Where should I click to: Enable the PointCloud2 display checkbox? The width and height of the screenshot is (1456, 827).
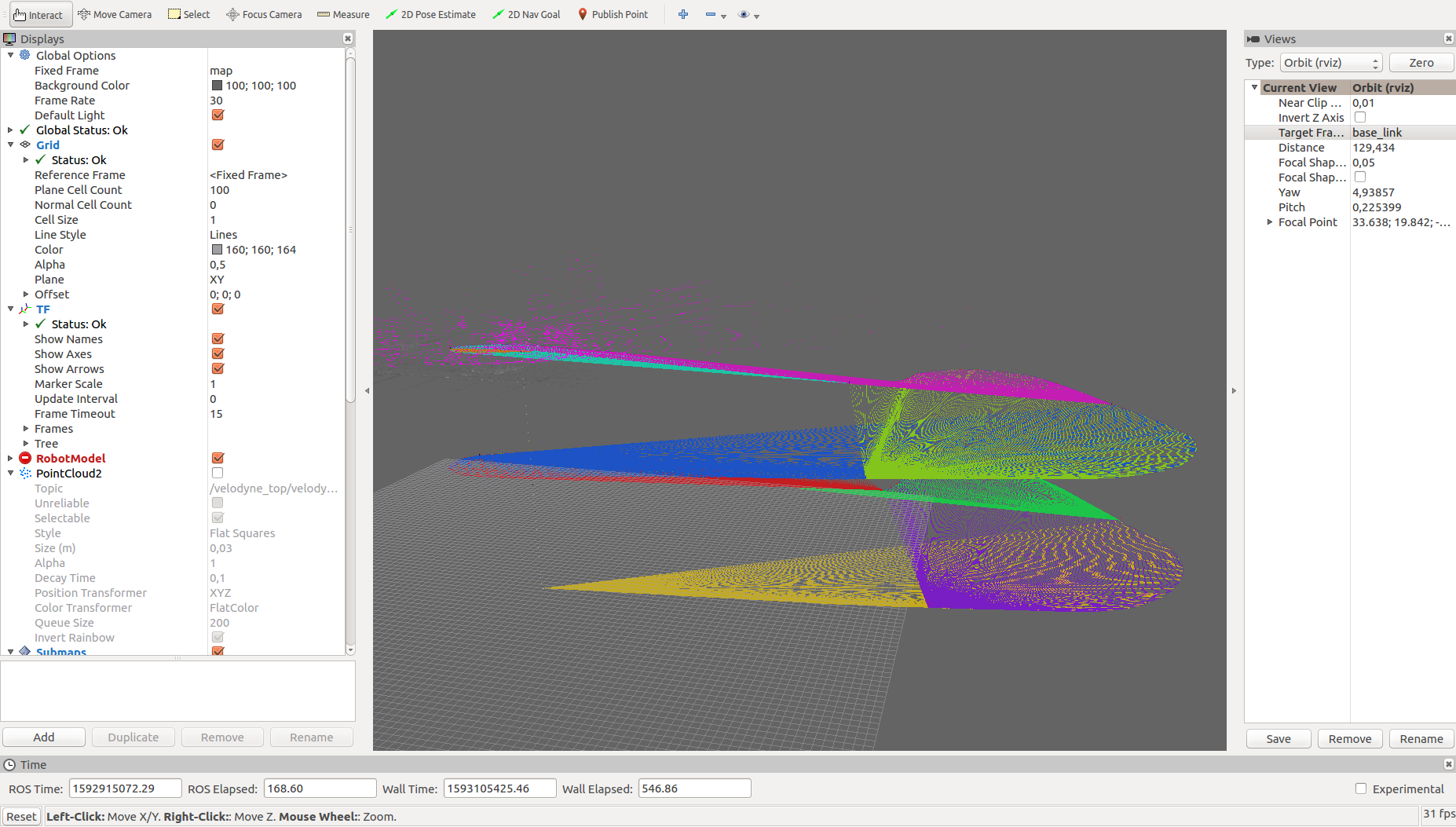(217, 473)
